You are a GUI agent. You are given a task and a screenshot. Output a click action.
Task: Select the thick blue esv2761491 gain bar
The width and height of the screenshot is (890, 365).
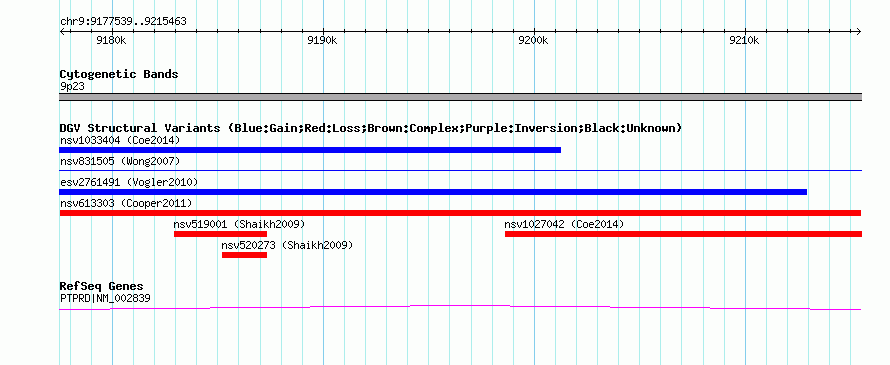pos(433,192)
